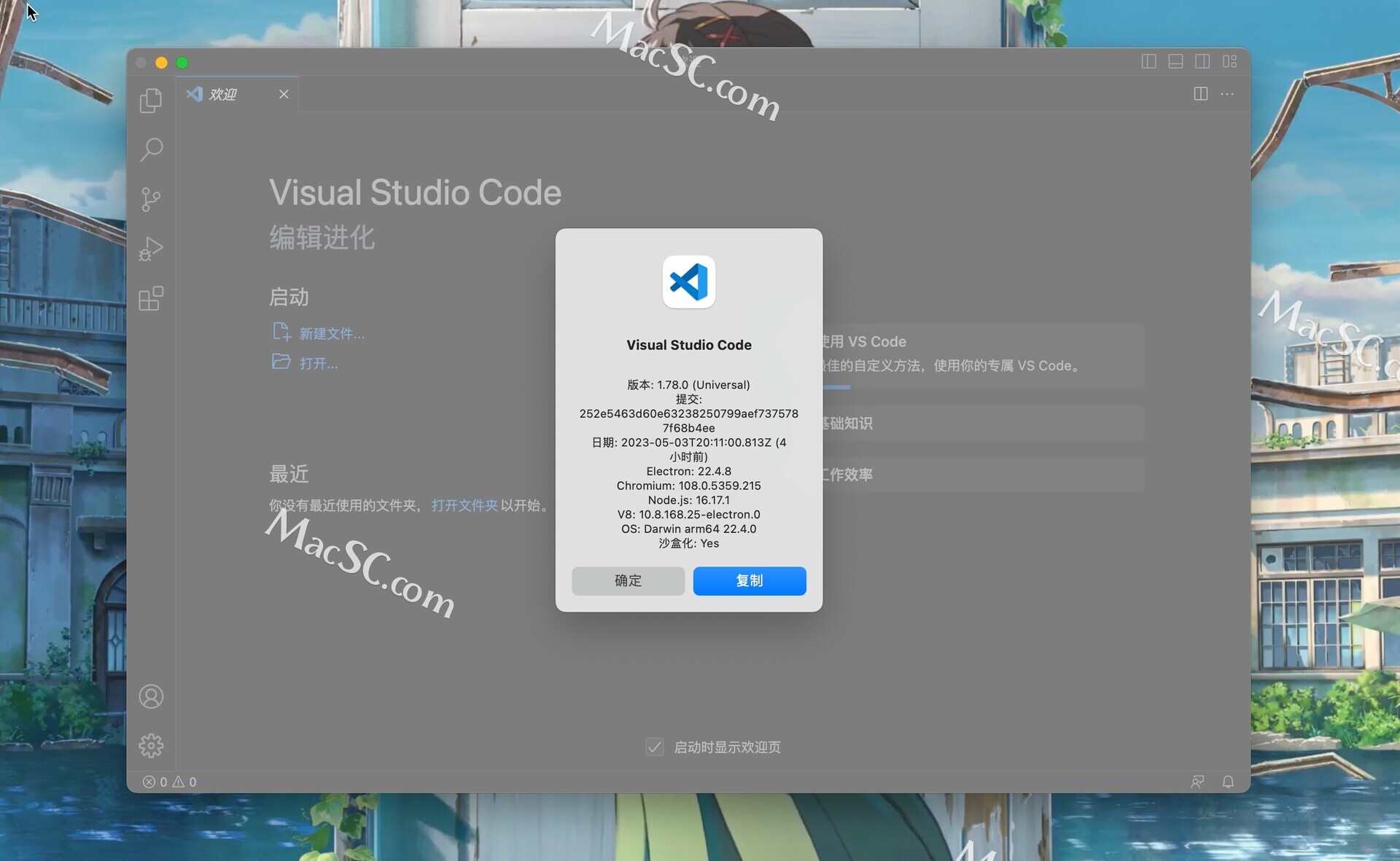Image resolution: width=1400 pixels, height=861 pixels.
Task: Open the Explorer view in activity bar
Action: click(151, 101)
